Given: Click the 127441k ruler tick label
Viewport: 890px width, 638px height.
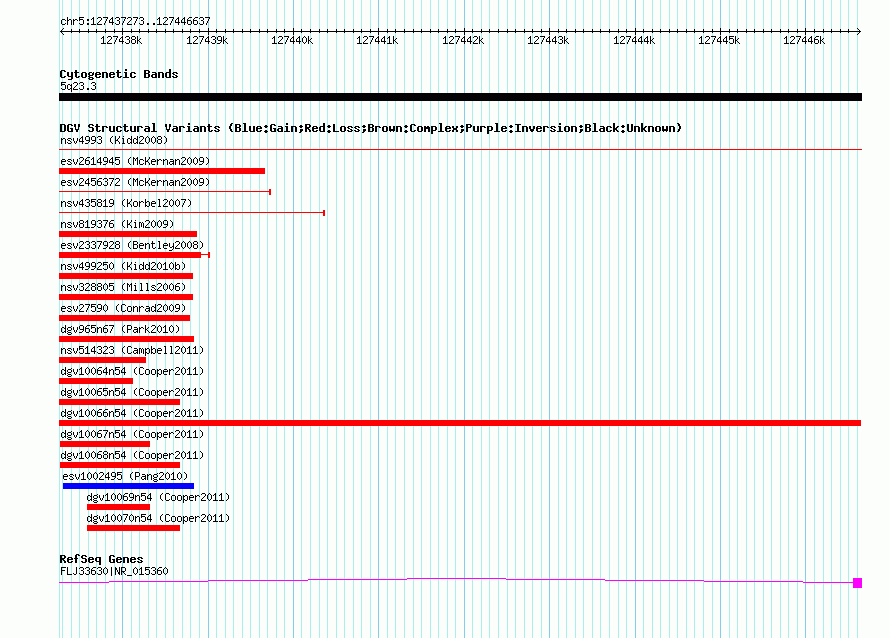Looking at the screenshot, I should pyautogui.click(x=377, y=40).
